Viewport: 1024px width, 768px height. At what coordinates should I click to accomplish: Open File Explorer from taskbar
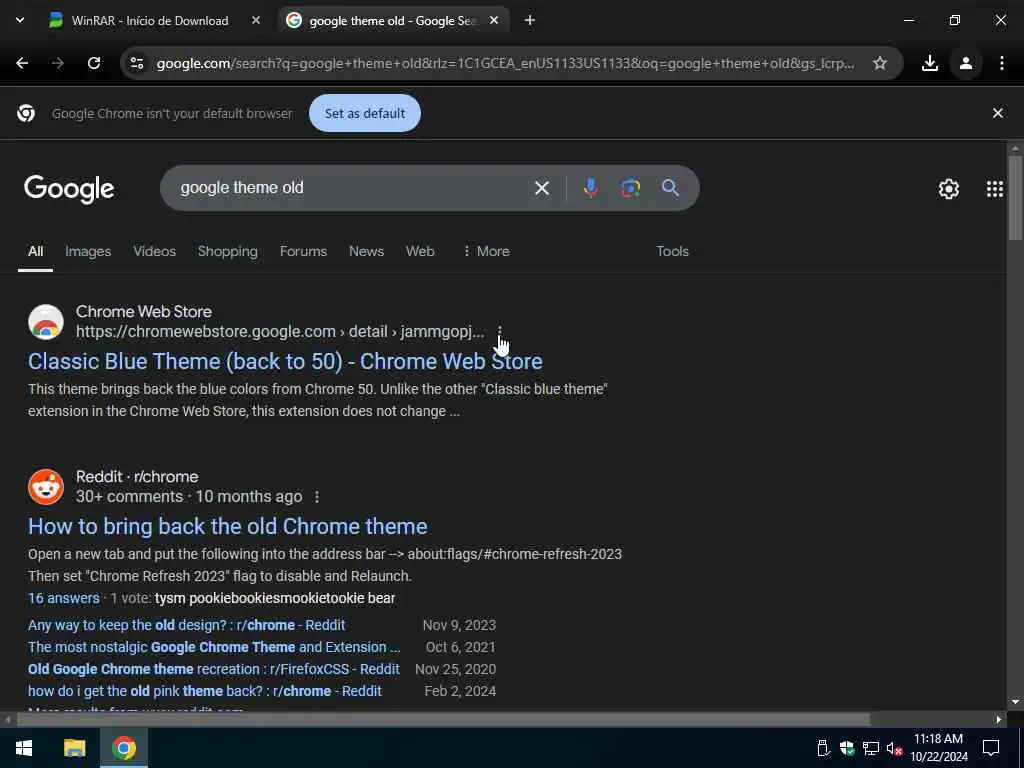point(74,748)
